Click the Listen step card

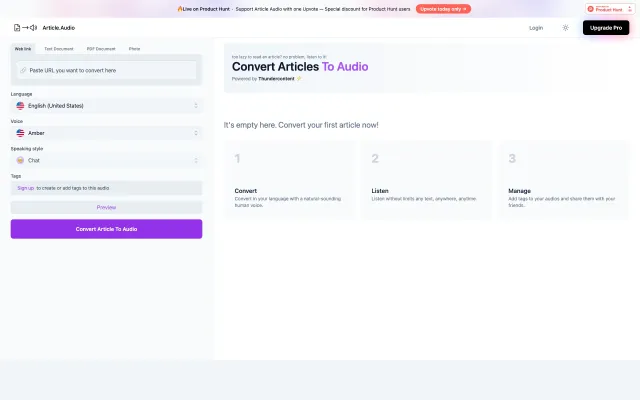point(426,180)
